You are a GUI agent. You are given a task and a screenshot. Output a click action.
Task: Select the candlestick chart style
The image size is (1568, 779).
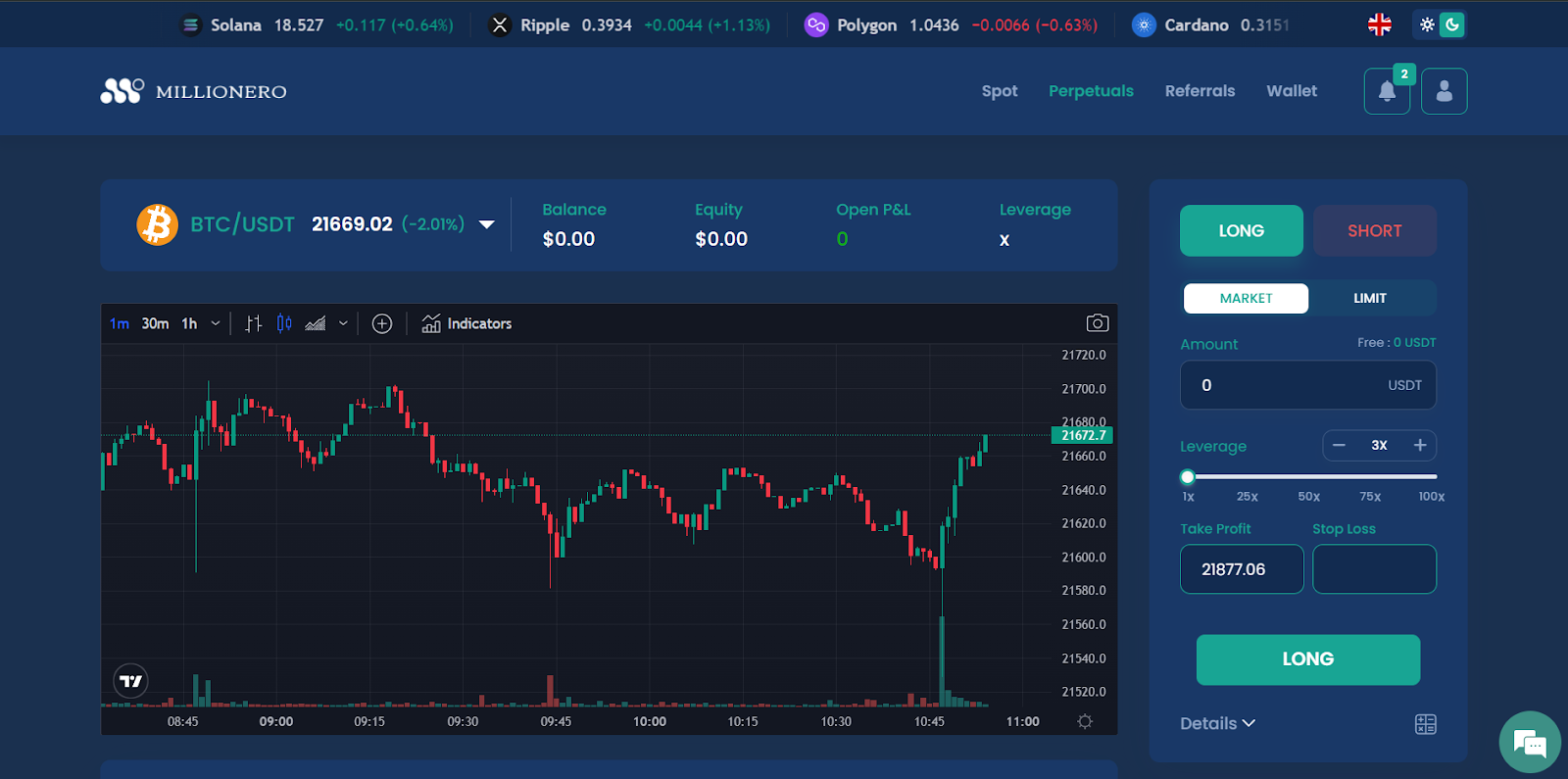tap(284, 323)
